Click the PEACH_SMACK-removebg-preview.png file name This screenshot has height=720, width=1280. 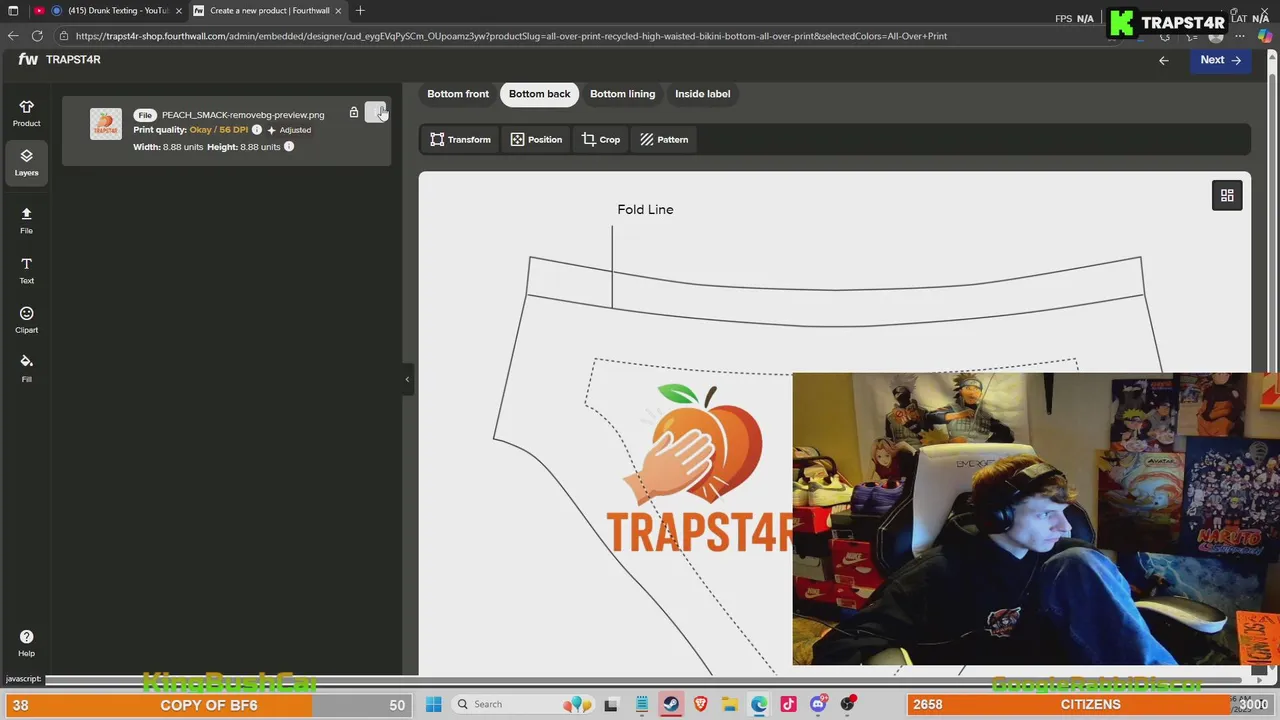pyautogui.click(x=243, y=115)
